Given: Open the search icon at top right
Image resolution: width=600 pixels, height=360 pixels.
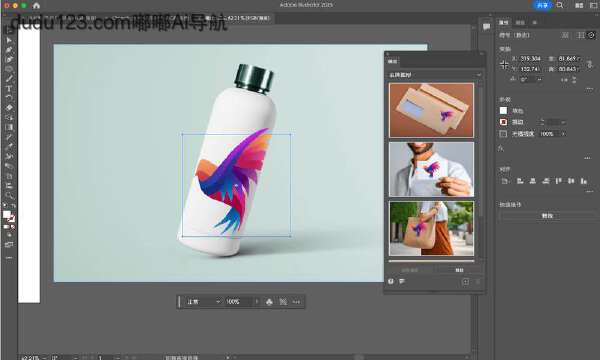Looking at the screenshot, I should [560, 5].
